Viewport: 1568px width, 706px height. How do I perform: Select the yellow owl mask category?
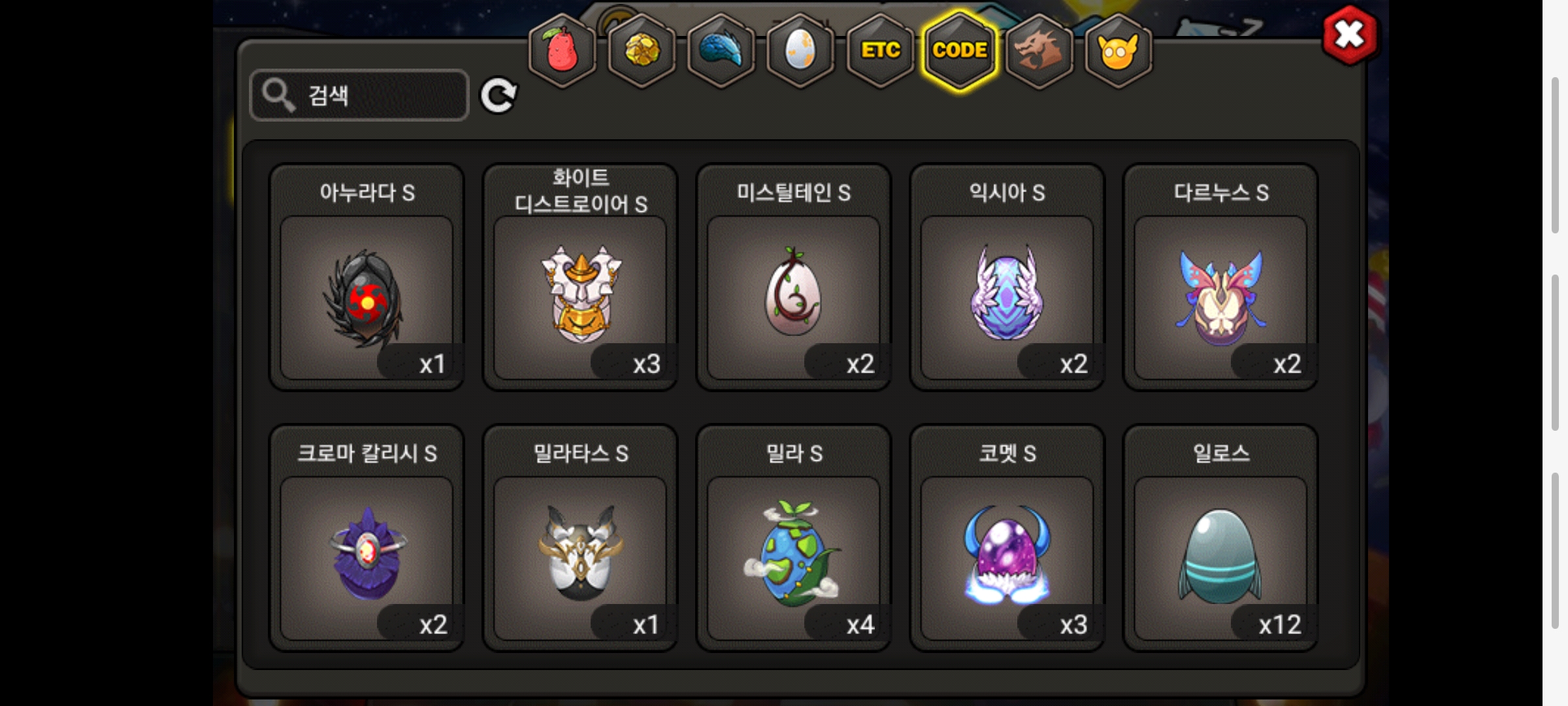coord(1119,50)
